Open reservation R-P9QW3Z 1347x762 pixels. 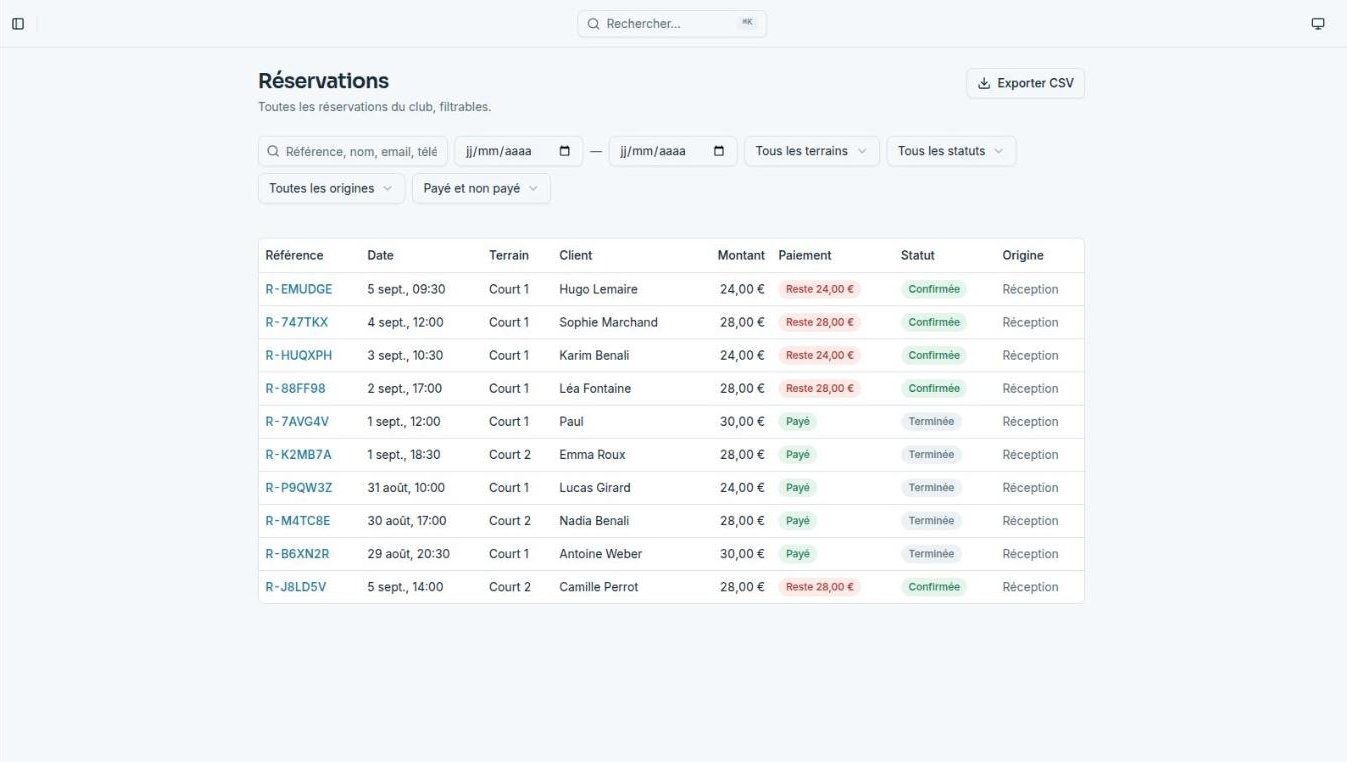click(x=298, y=487)
